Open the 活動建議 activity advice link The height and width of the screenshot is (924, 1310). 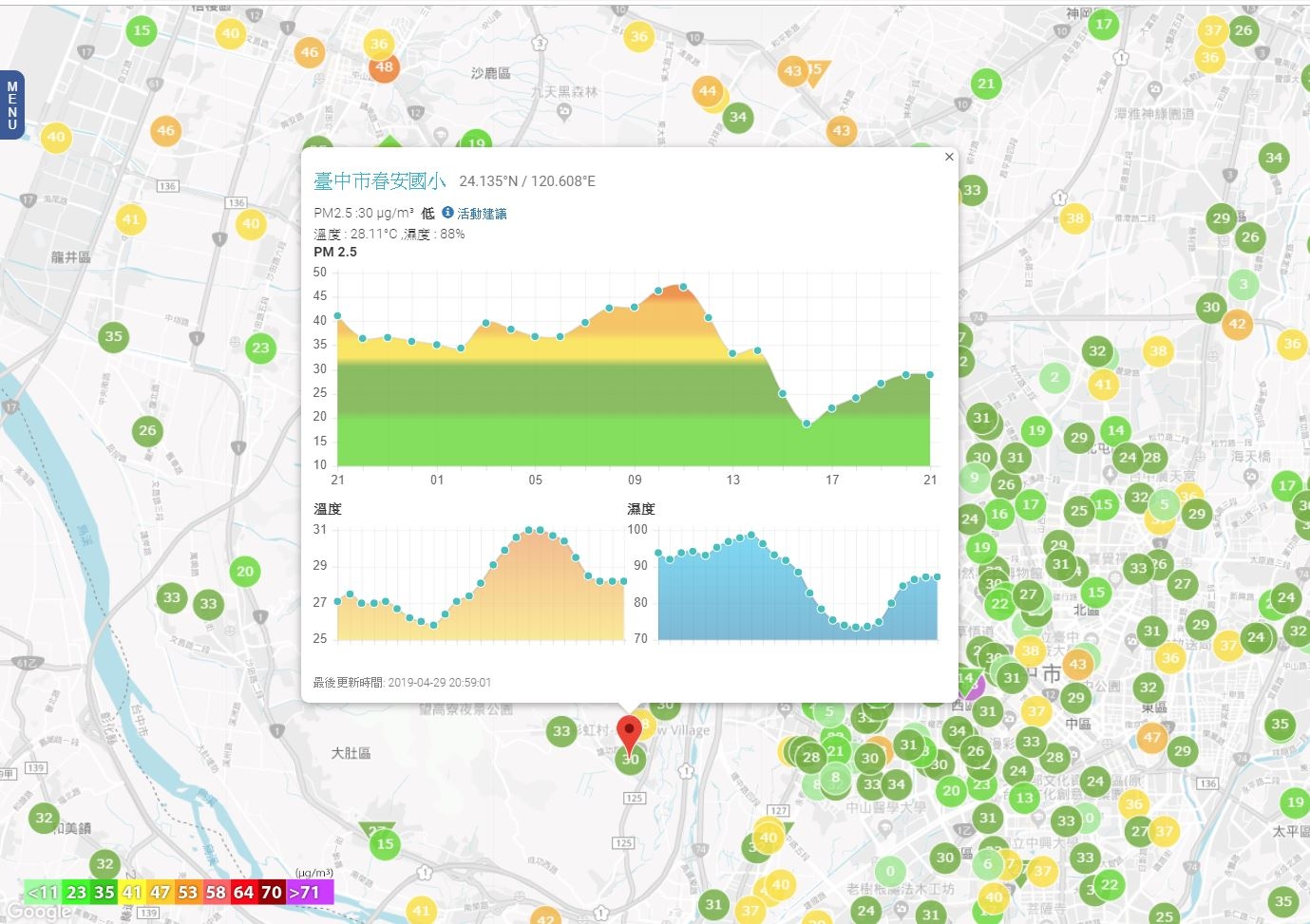pyautogui.click(x=482, y=214)
